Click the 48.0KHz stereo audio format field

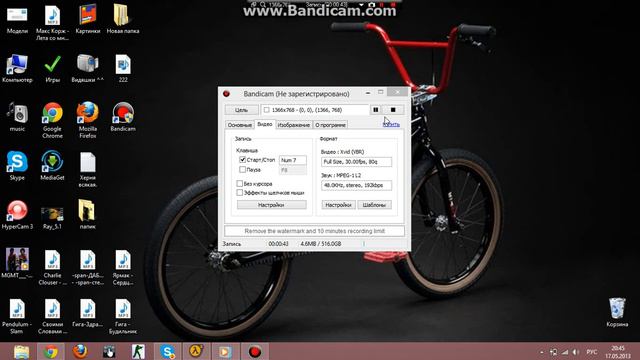coord(356,185)
